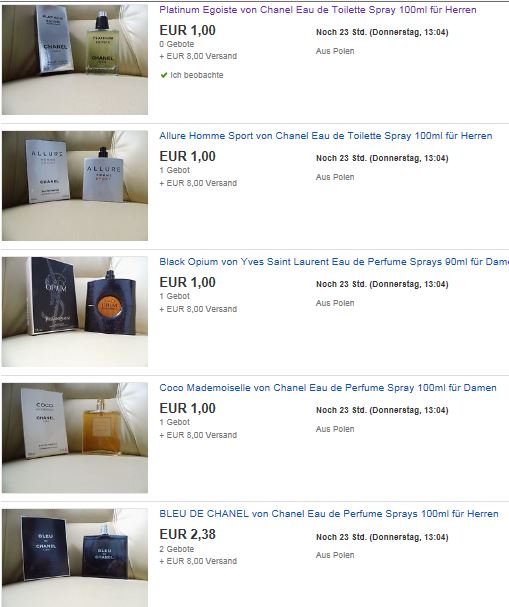Open the Black Opium Yves Saint Laurent listing

334,262
